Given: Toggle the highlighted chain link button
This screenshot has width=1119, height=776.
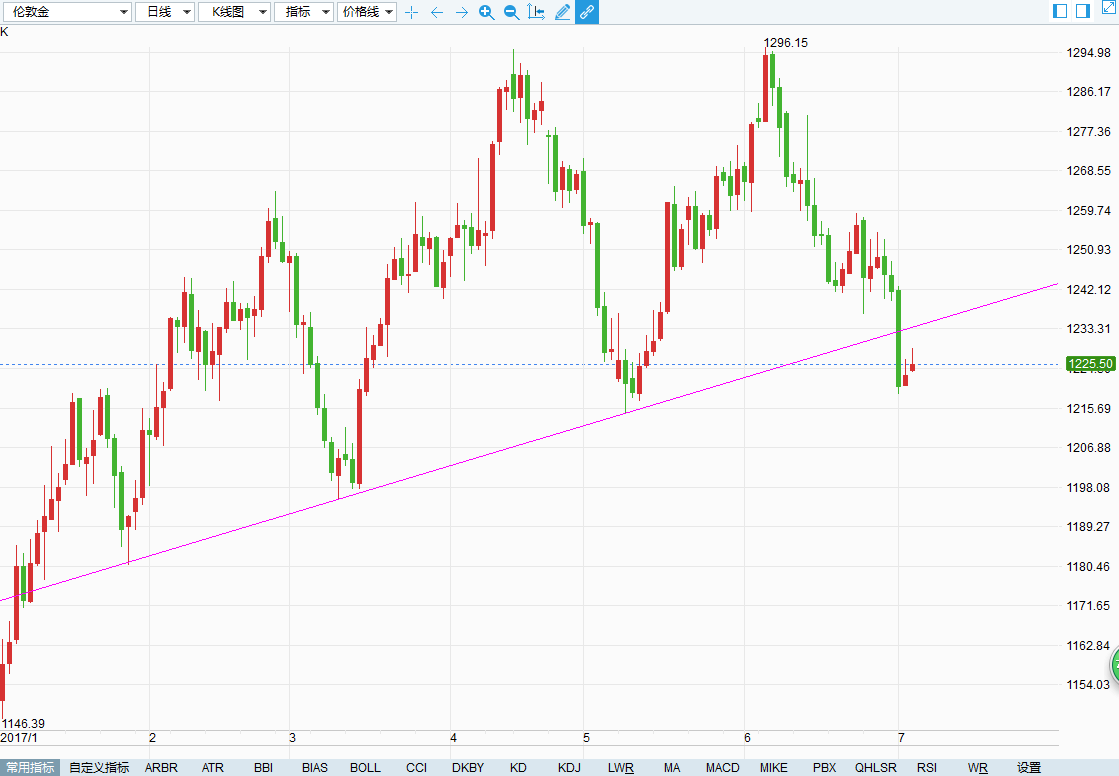Looking at the screenshot, I should [587, 12].
